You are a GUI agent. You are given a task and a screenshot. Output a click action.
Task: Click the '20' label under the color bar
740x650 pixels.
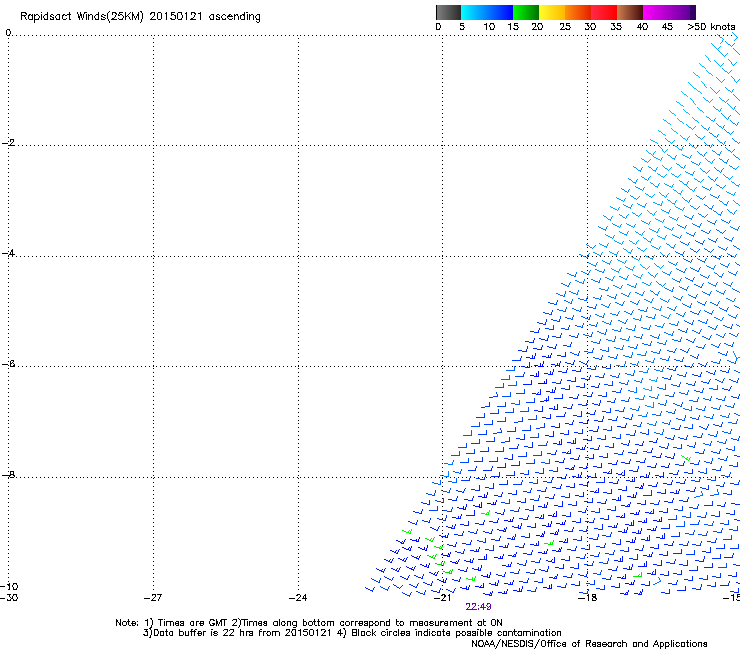[537, 27]
